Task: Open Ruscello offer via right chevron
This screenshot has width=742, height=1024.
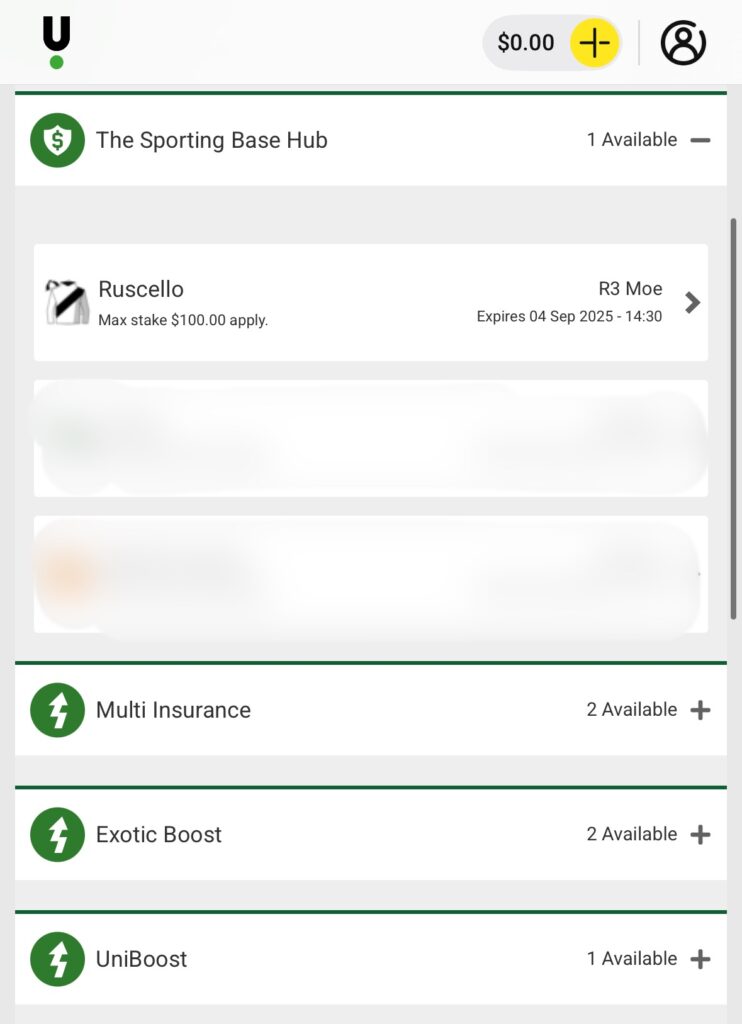Action: pos(692,302)
